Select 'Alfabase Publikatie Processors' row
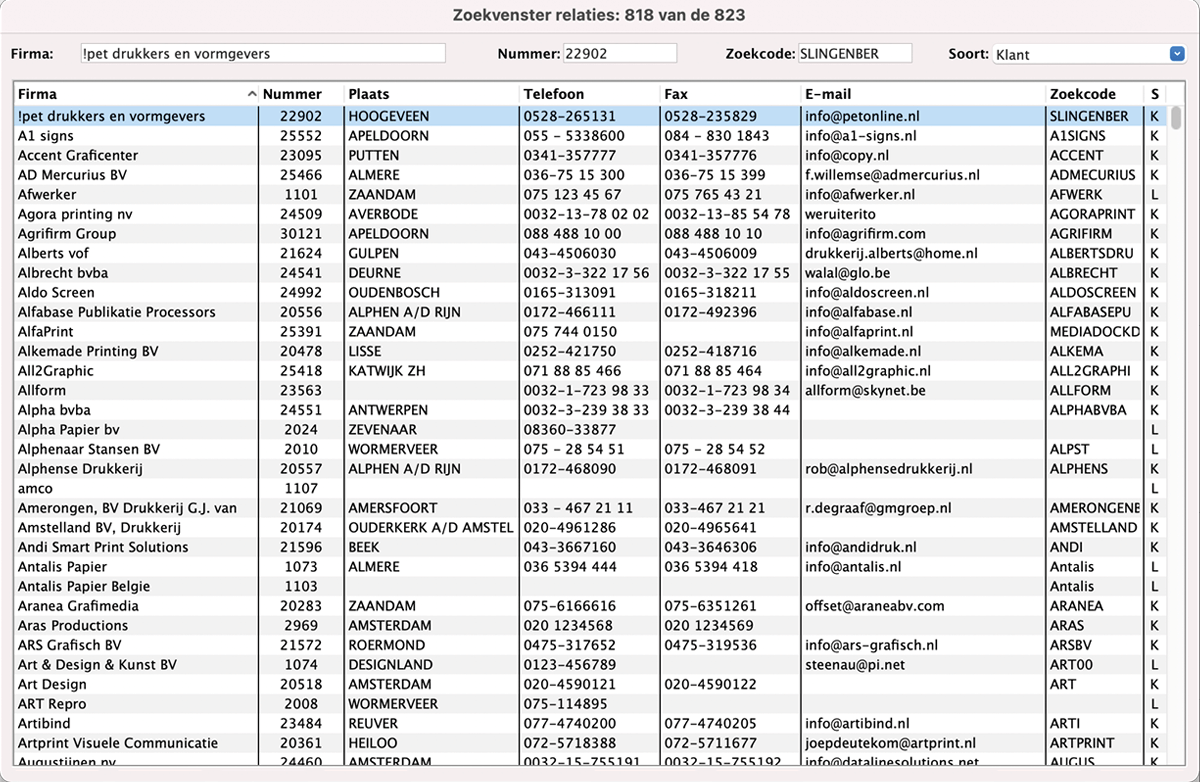This screenshot has height=782, width=1200. coord(592,312)
